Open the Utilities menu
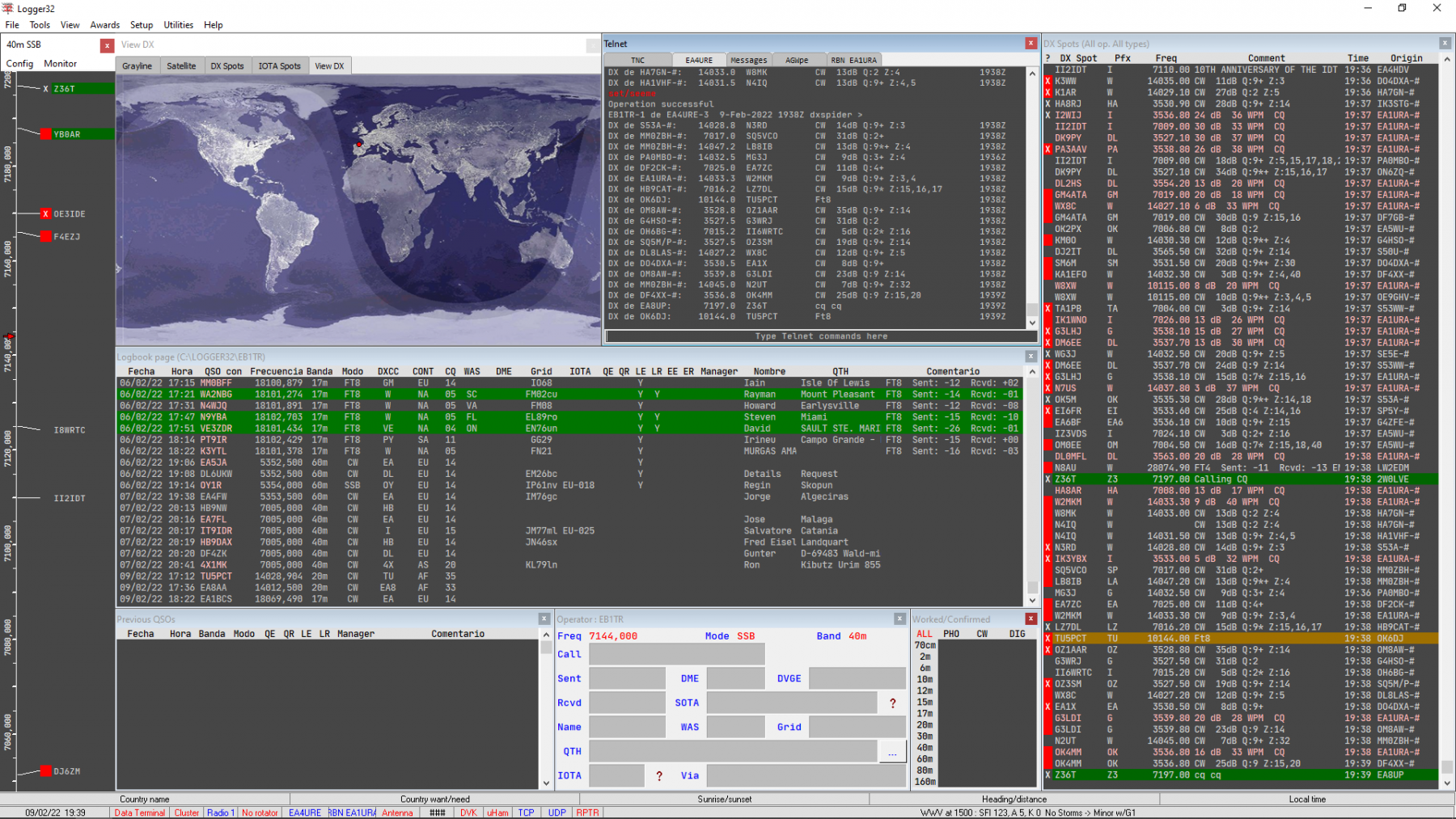This screenshot has height=819, width=1456. tap(178, 25)
